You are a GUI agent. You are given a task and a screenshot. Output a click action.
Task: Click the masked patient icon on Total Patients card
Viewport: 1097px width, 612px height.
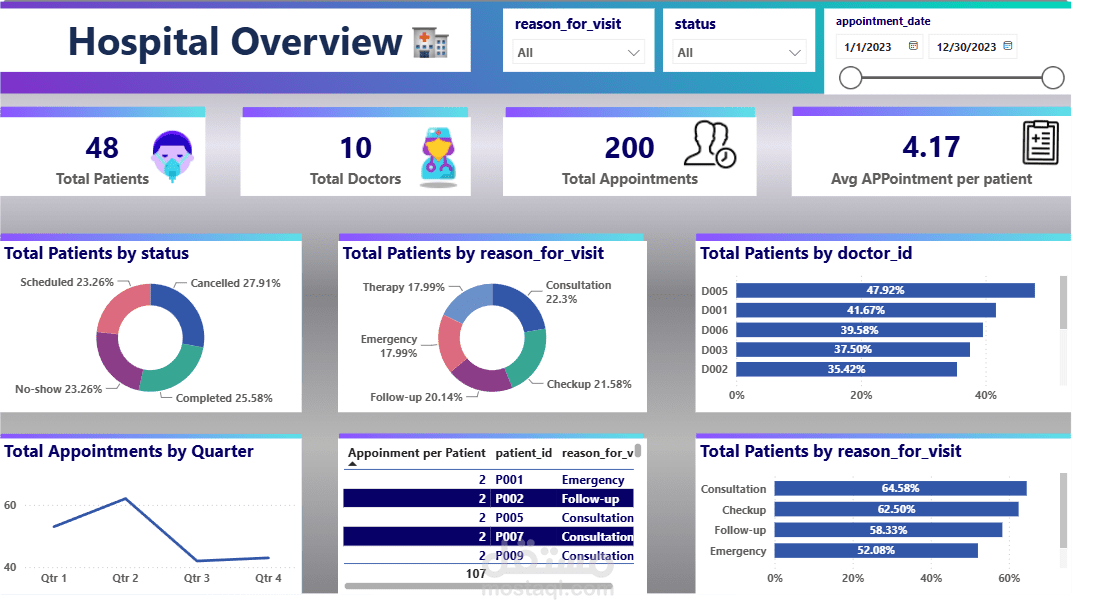pos(172,156)
